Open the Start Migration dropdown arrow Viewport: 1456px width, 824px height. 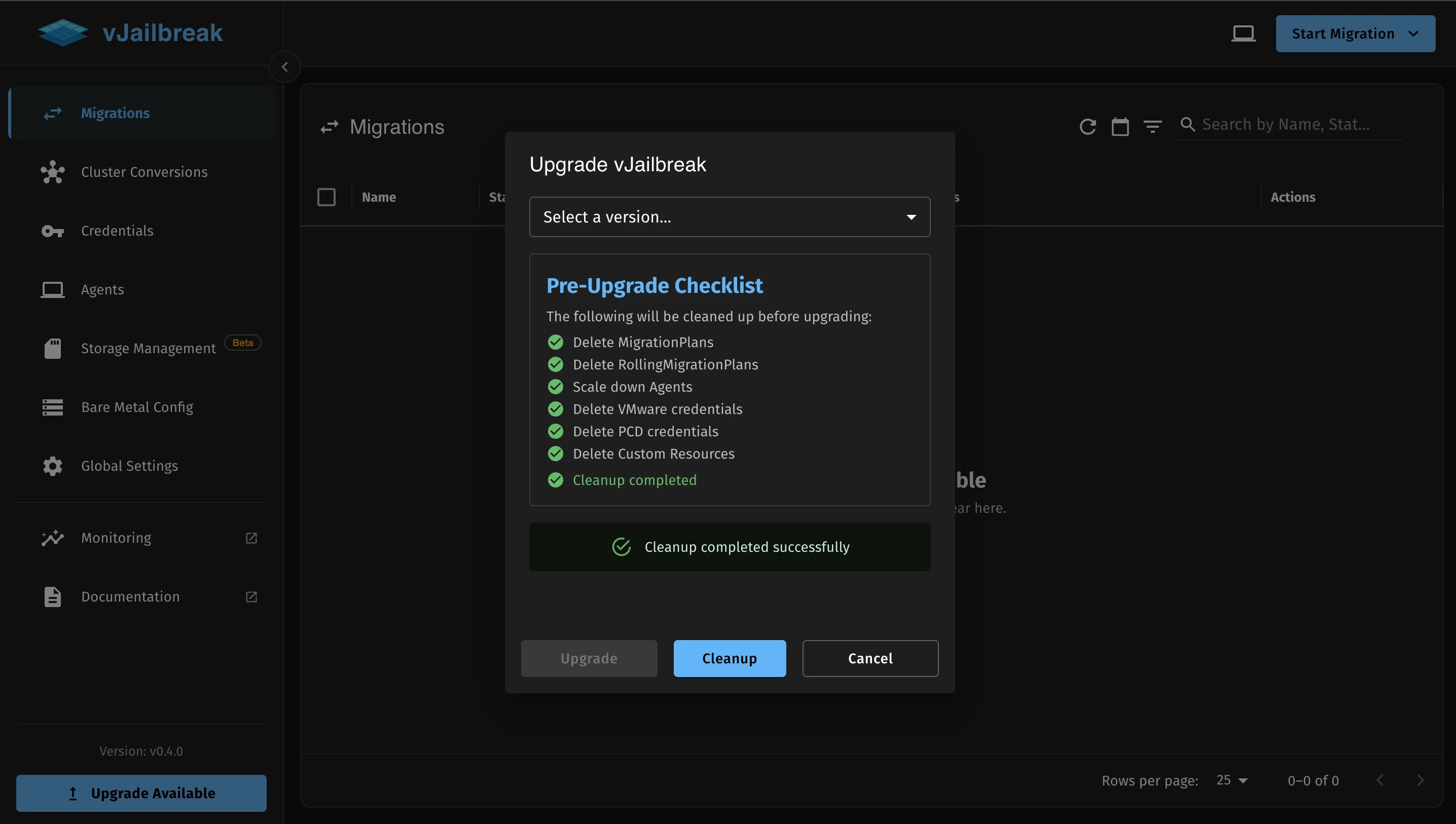pyautogui.click(x=1413, y=33)
